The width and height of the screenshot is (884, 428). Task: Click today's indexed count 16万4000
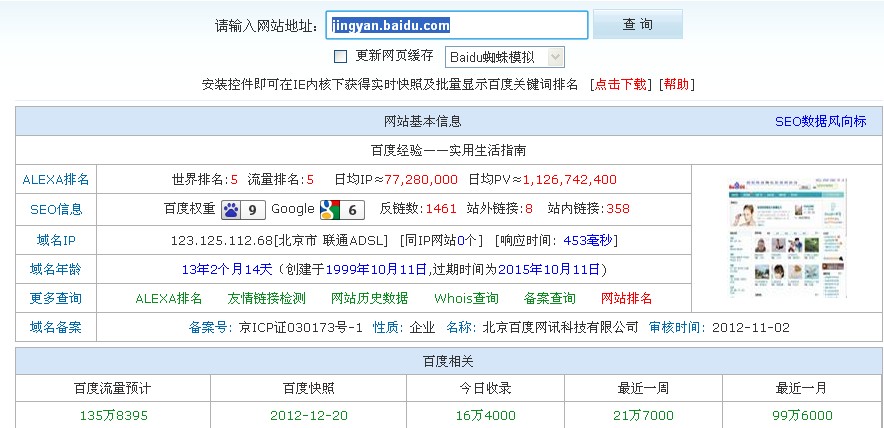[485, 416]
